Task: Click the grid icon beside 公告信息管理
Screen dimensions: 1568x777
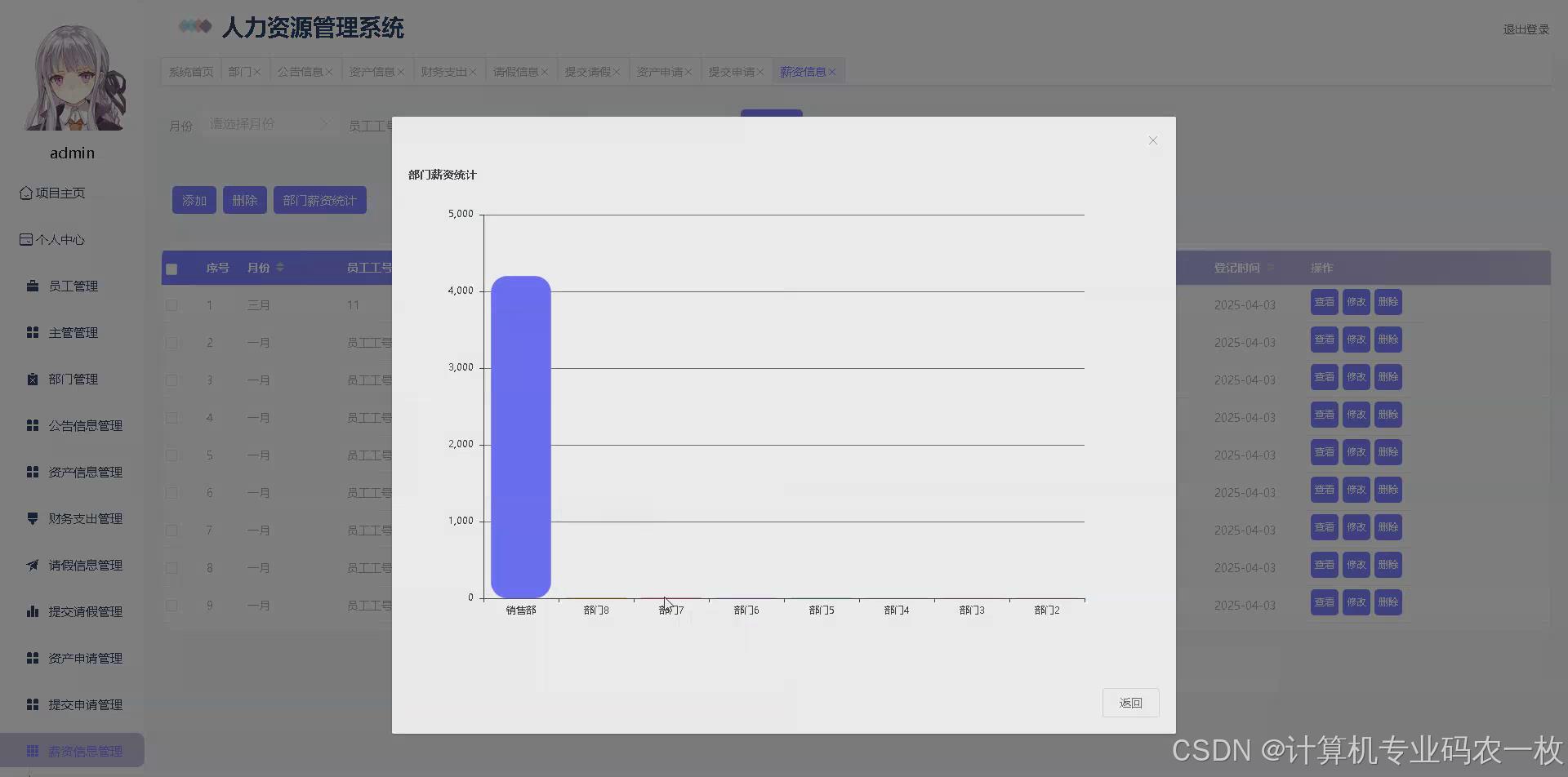Action: 33,425
